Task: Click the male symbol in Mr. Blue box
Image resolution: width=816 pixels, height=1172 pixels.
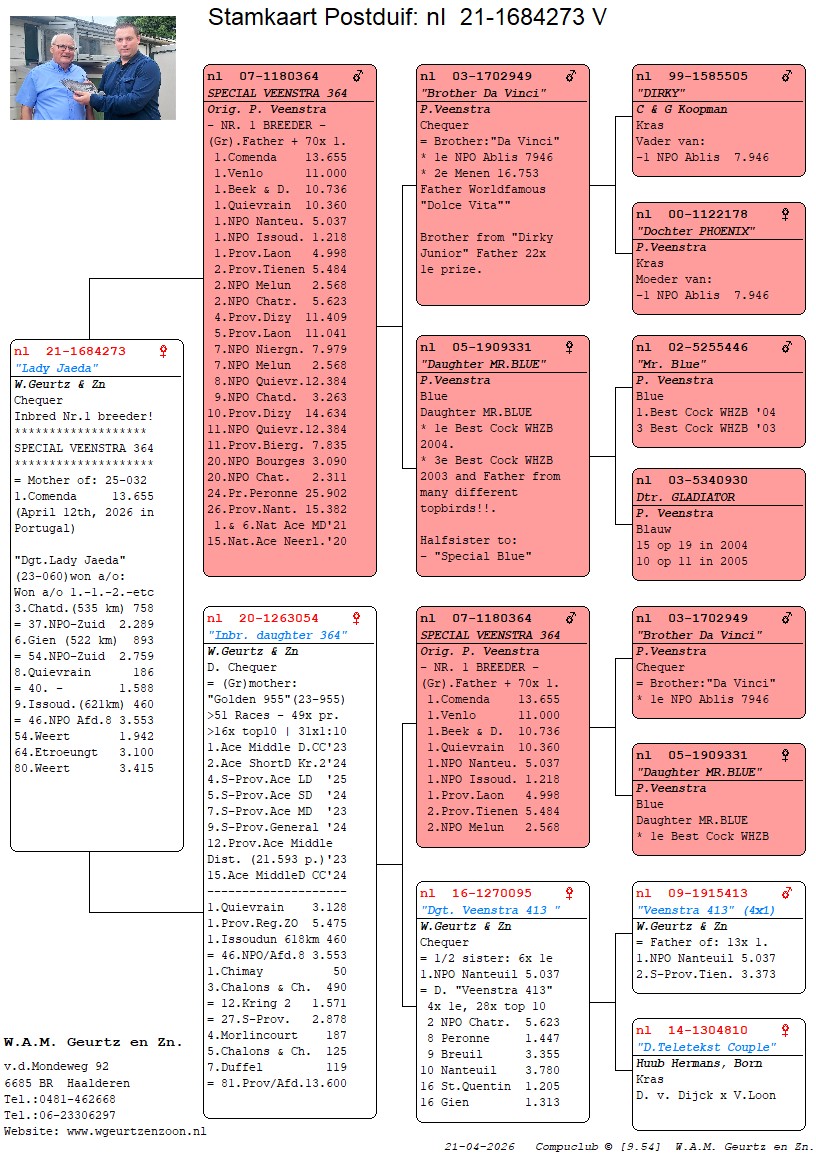Action: click(x=785, y=347)
